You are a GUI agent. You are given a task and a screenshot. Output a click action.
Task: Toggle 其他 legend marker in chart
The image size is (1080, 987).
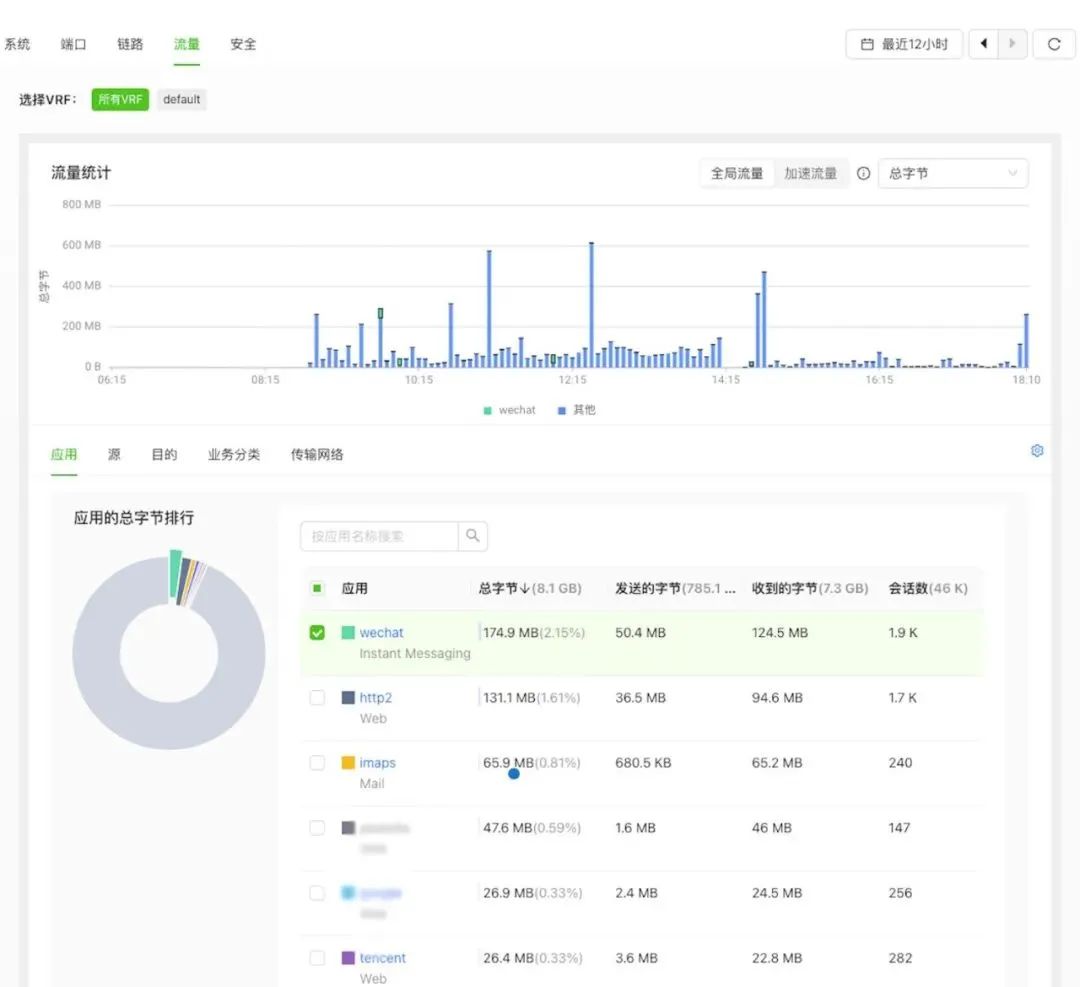pyautogui.click(x=562, y=410)
